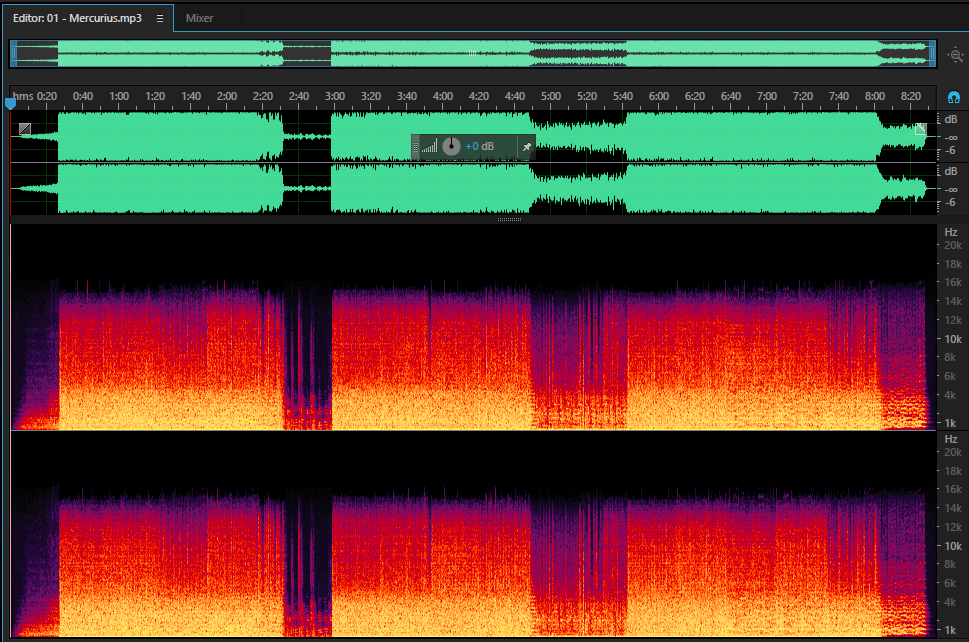Click the upper spectrogram's 16k frequency label
The image size is (969, 642).
[953, 282]
